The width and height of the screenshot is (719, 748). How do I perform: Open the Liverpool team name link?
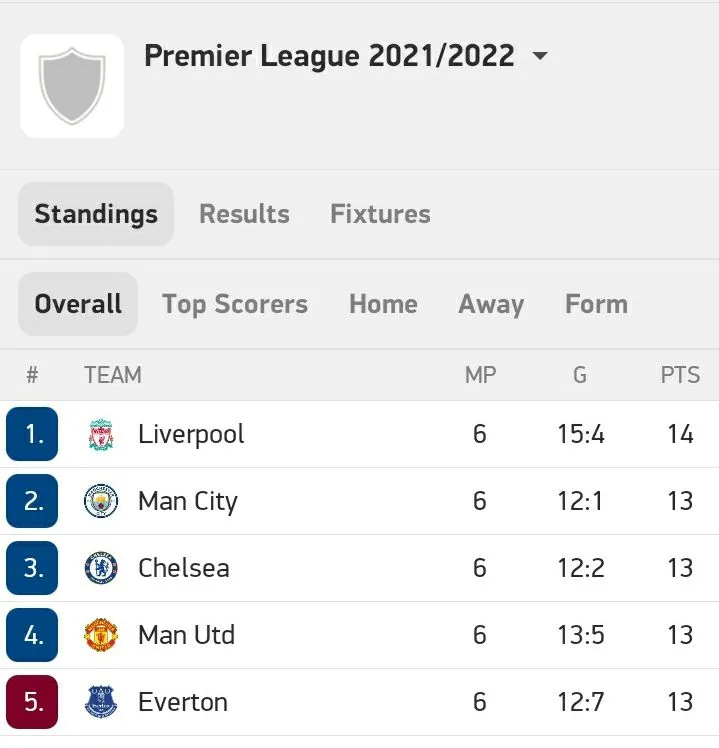point(191,435)
